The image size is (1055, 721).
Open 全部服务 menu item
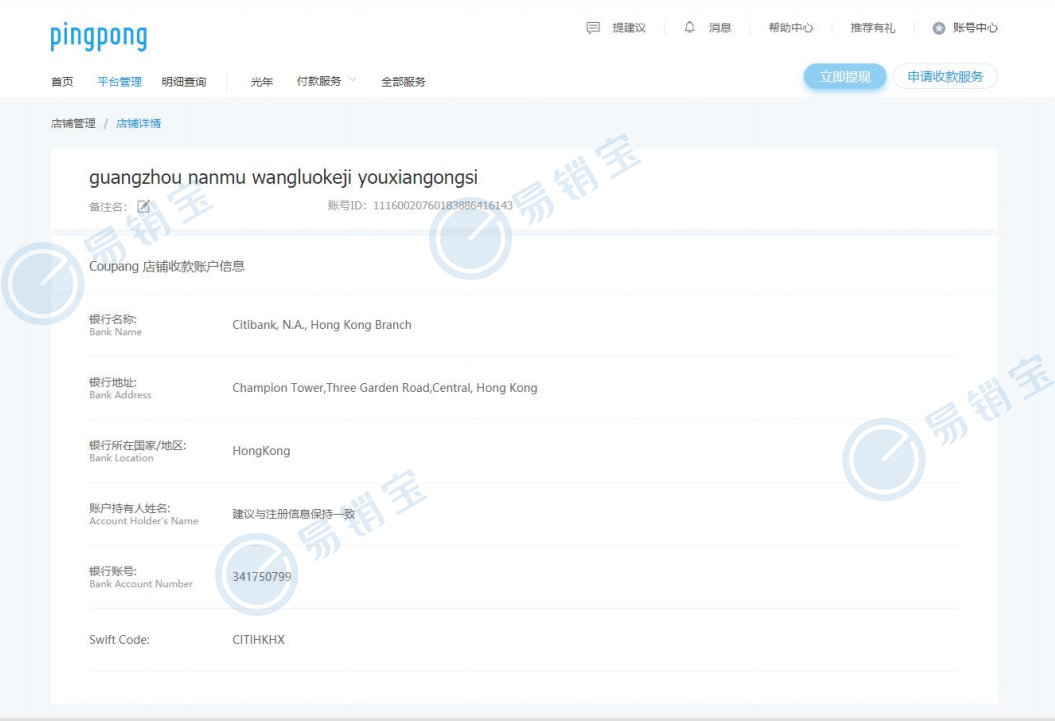tap(403, 81)
